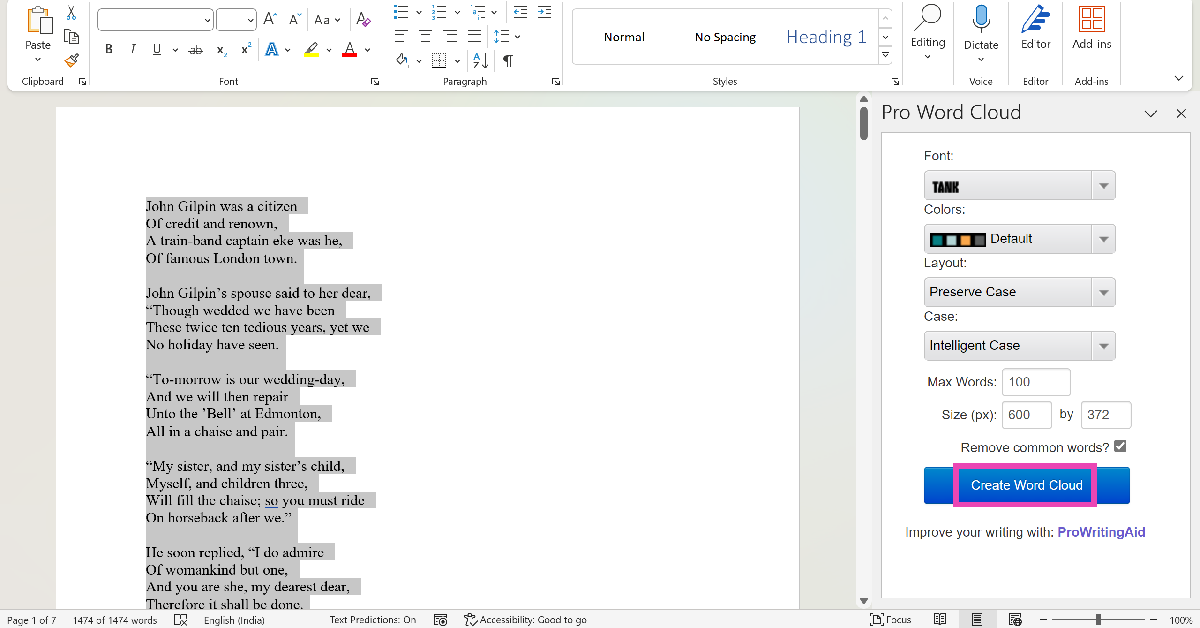This screenshot has height=628, width=1200.
Task: Click the Sort icon in Paragraph group
Action: tap(479, 61)
